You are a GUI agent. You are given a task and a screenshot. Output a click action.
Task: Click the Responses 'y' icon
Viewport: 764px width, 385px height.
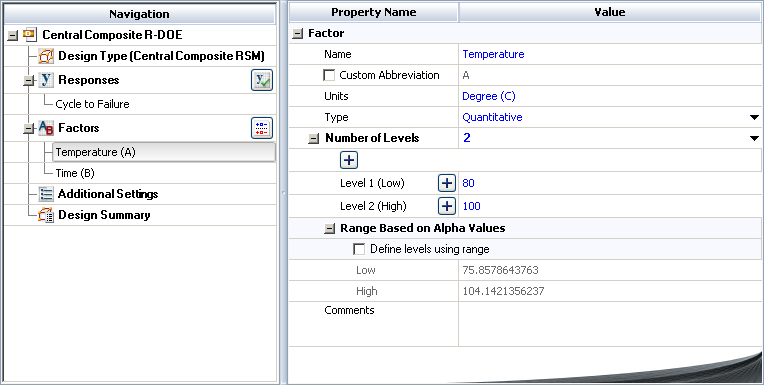pos(46,79)
